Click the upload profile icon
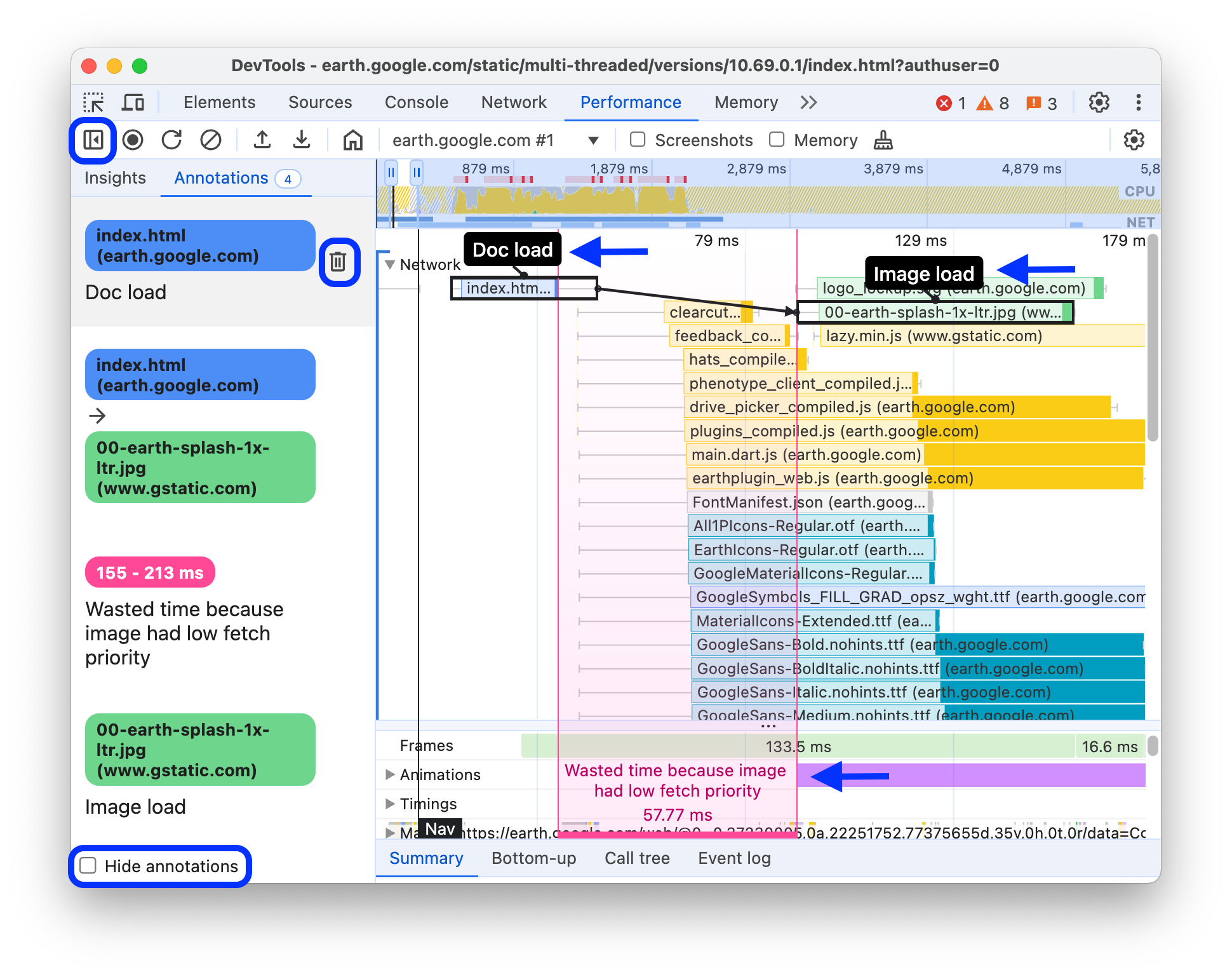 tap(262, 140)
